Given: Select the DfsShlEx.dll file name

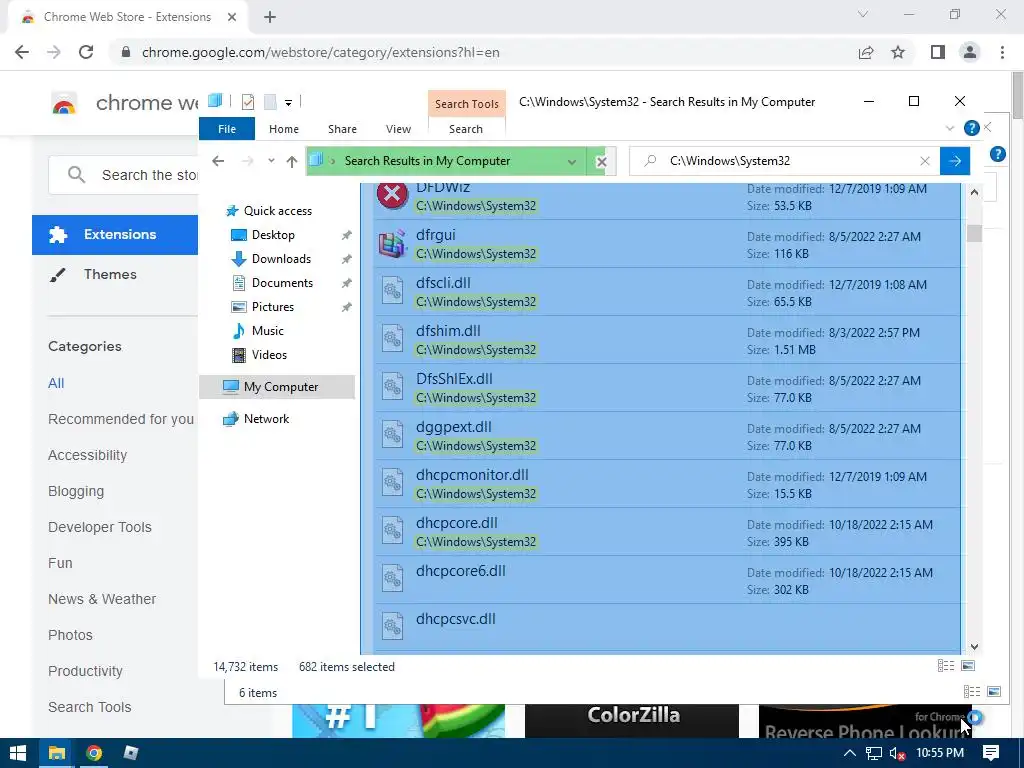Looking at the screenshot, I should pos(454,379).
